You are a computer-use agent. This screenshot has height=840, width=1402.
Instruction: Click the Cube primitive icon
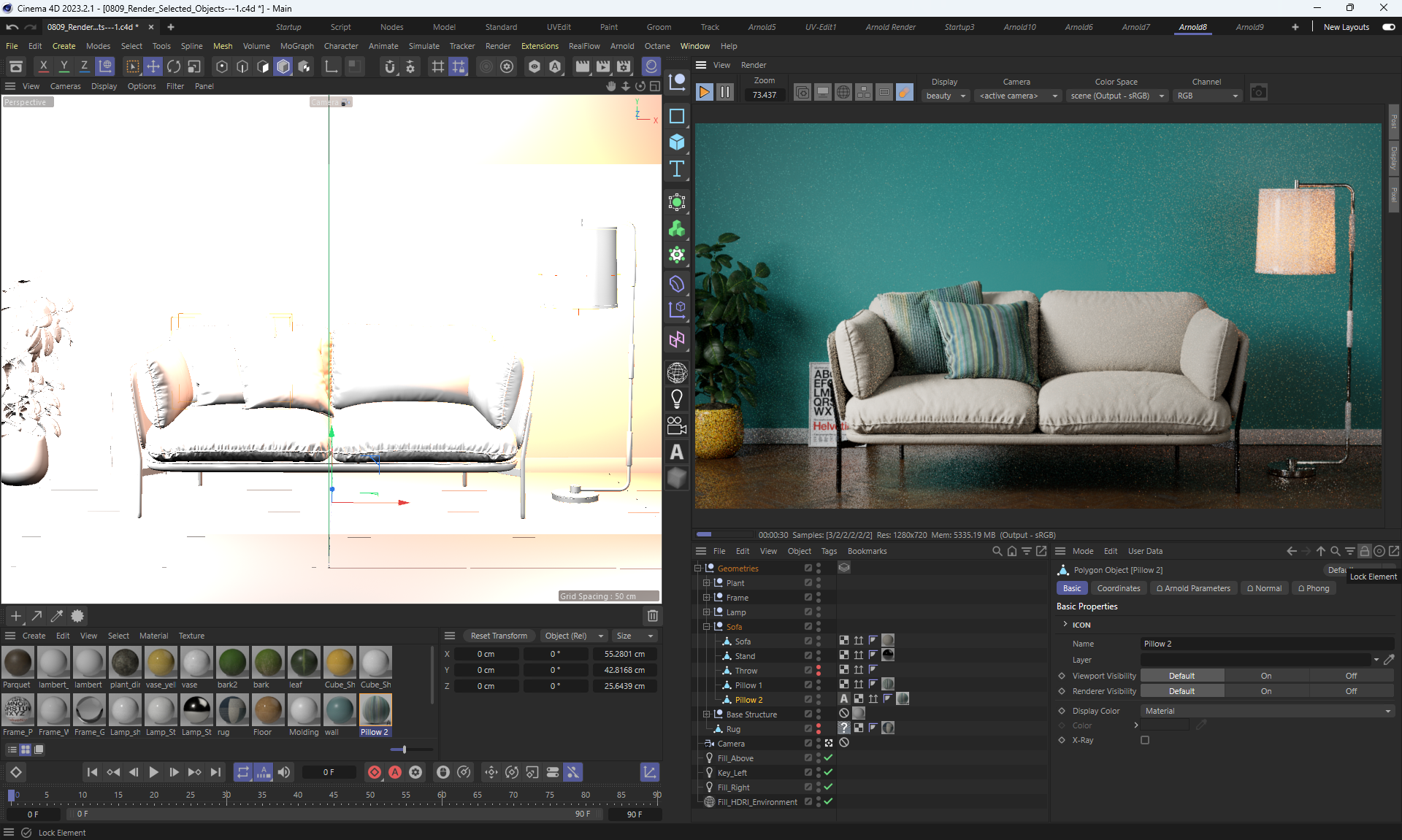tap(677, 142)
